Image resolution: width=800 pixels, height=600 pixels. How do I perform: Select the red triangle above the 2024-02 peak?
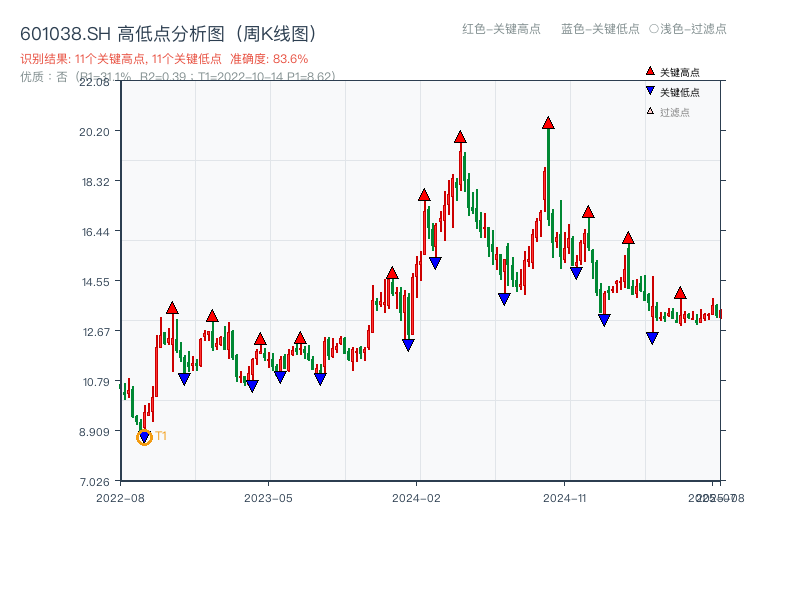pyautogui.click(x=424, y=196)
